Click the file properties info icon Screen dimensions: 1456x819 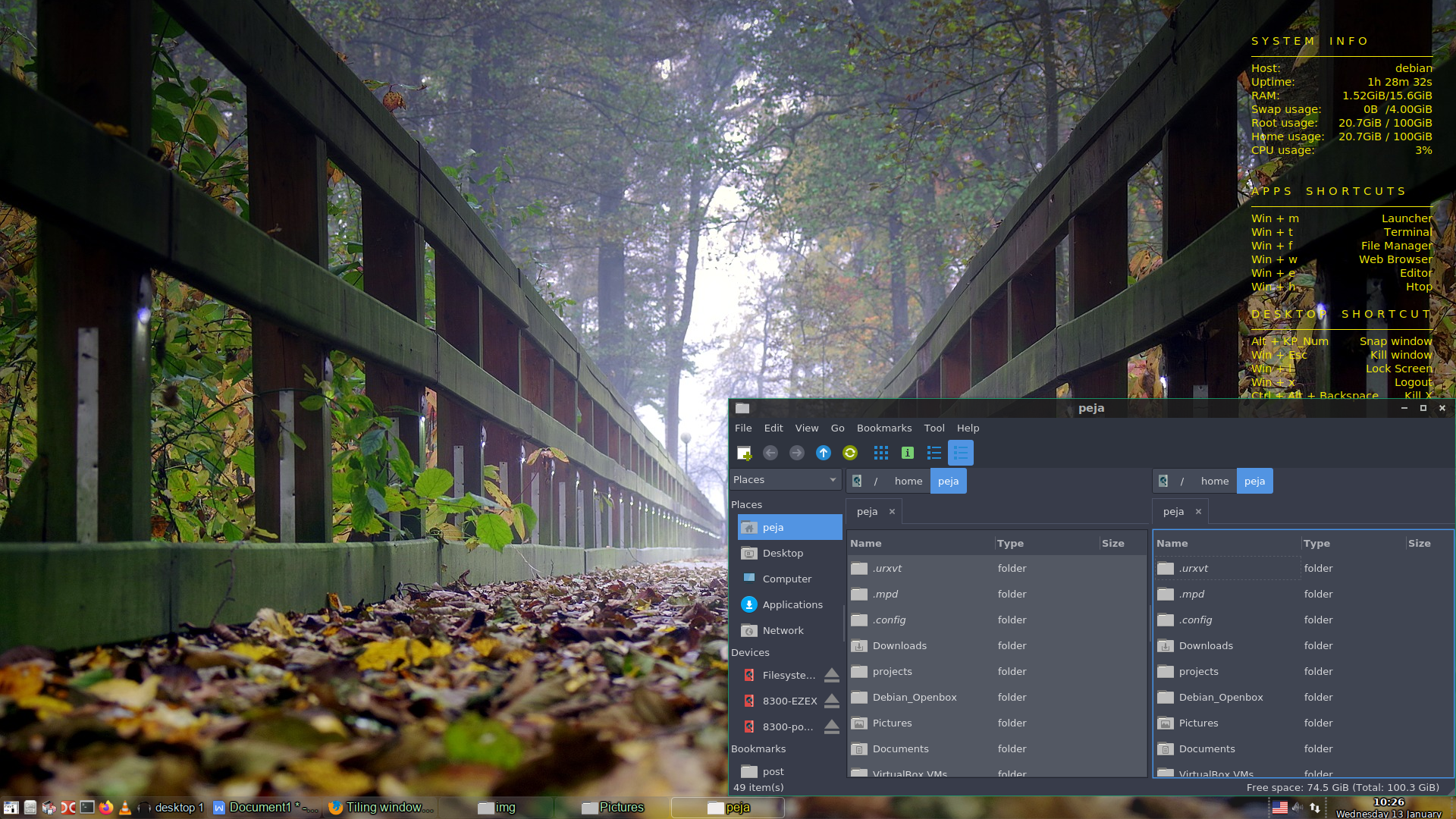[906, 452]
